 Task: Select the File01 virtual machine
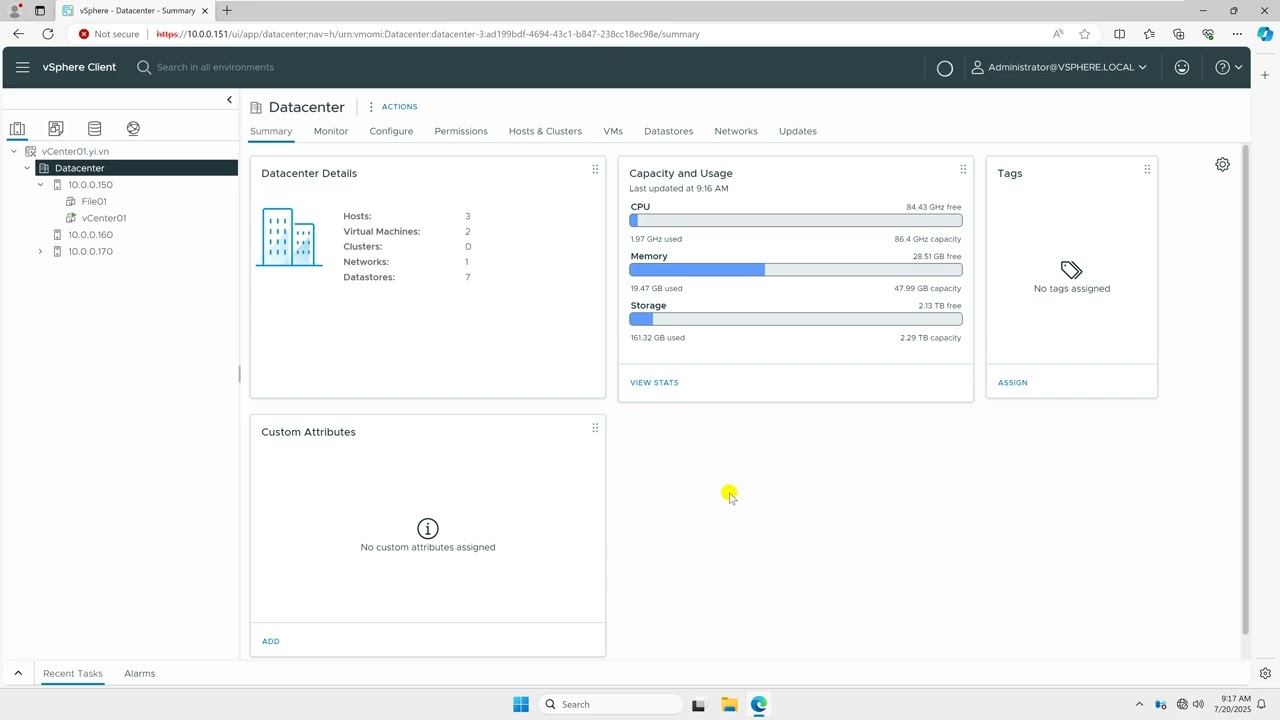94,201
